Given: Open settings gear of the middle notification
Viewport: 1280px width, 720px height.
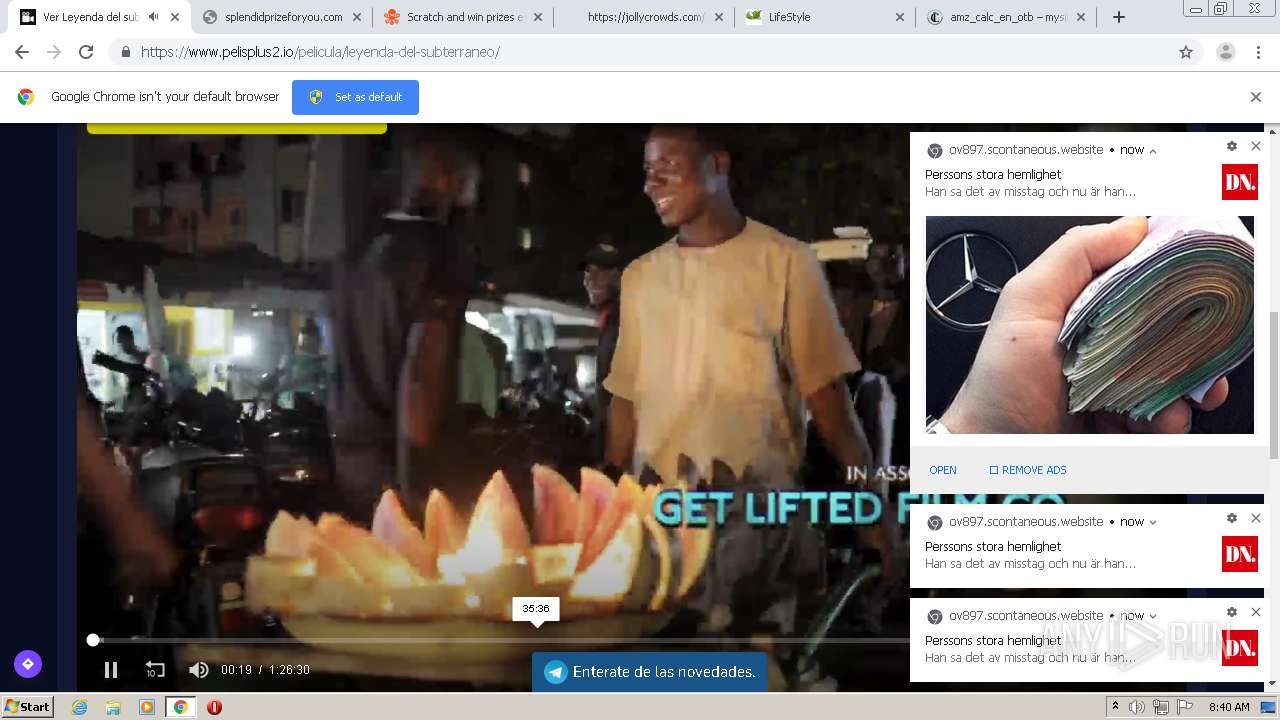Looking at the screenshot, I should pyautogui.click(x=1232, y=518).
